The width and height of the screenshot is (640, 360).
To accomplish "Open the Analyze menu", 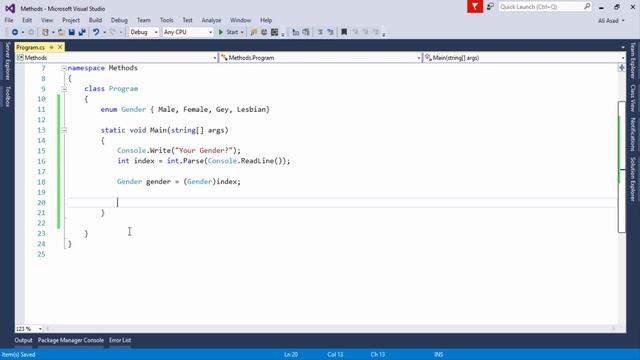I will pos(211,20).
